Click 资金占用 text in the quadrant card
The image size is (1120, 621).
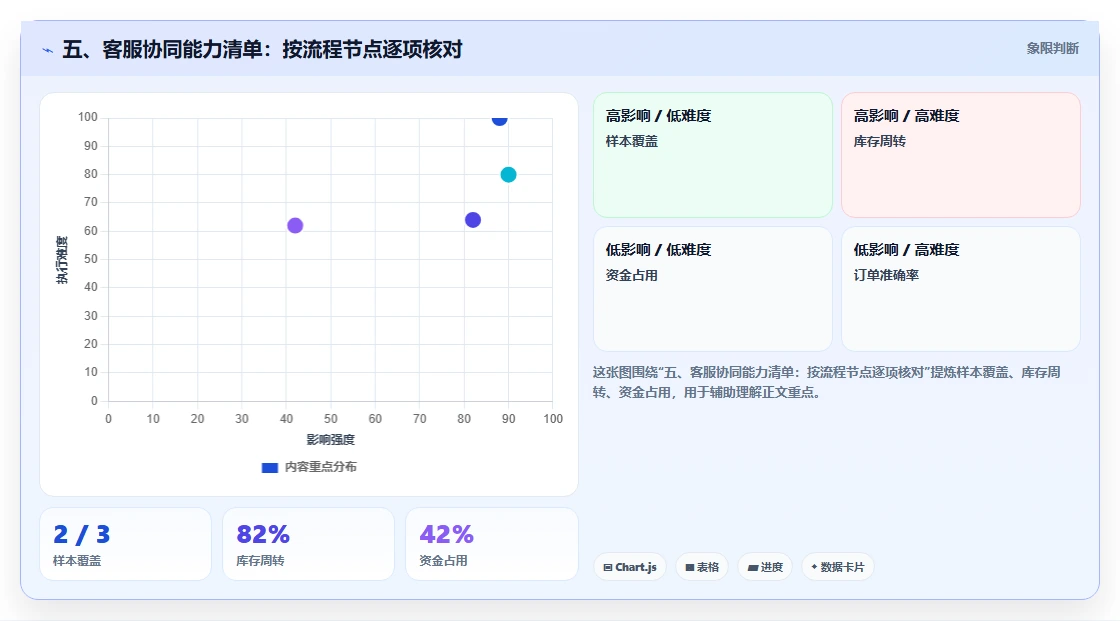(631, 275)
